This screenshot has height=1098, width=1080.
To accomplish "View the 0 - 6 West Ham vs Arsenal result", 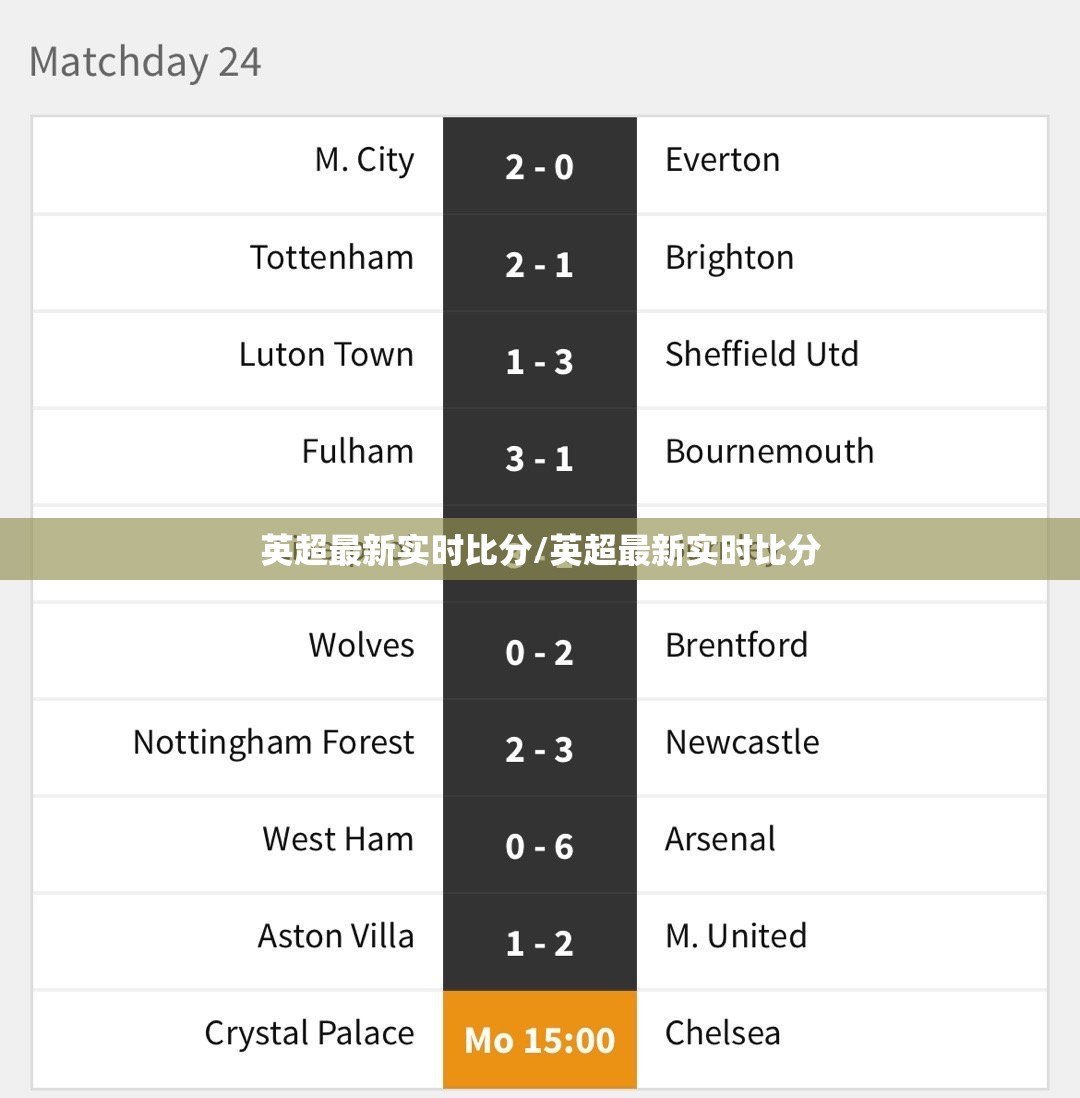I will click(x=539, y=847).
